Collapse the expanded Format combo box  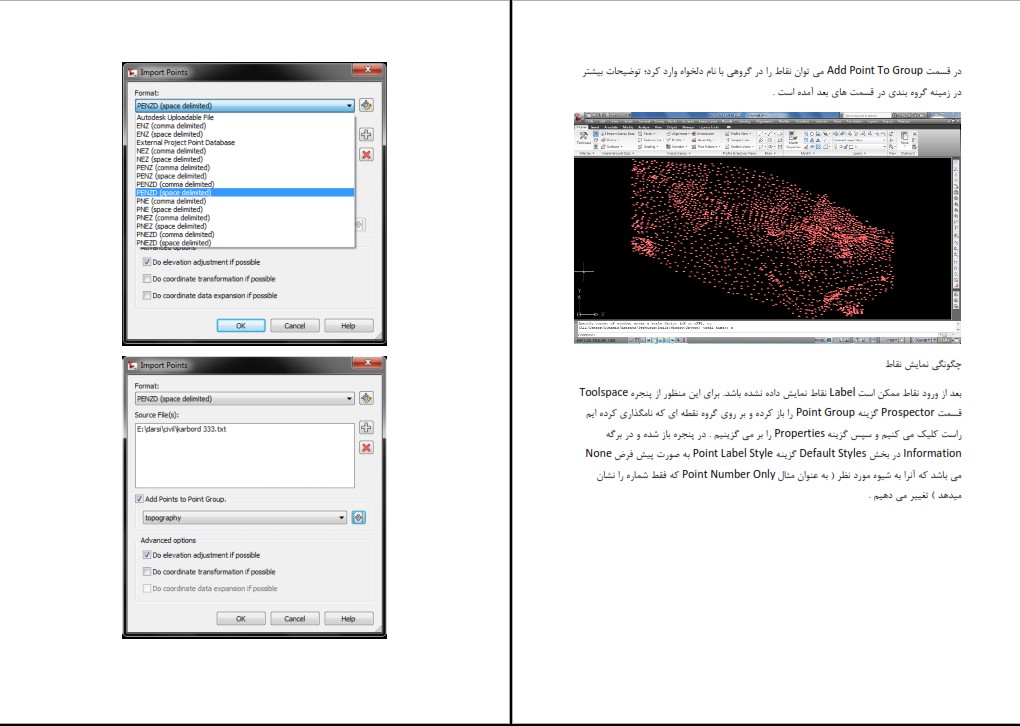245,105
